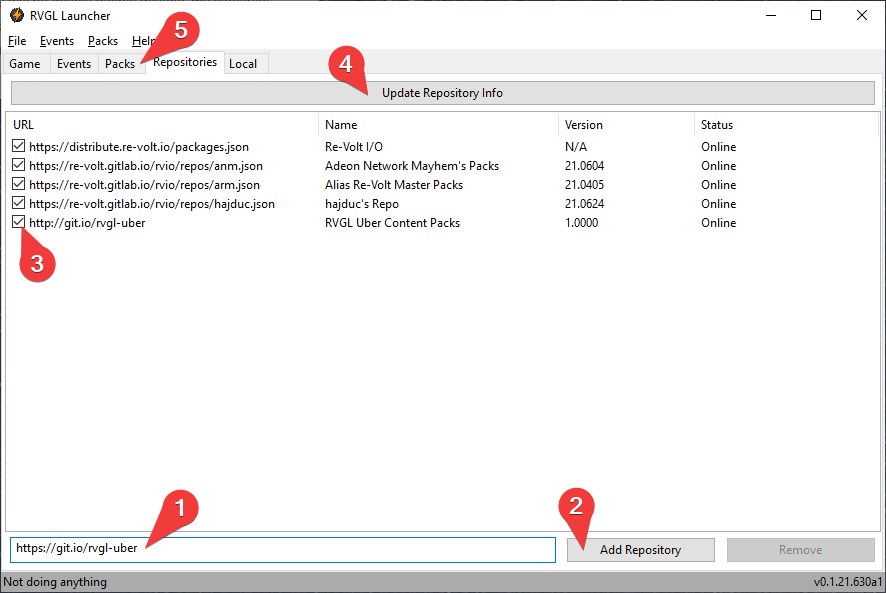Click version 21.0624 cell
Image resolution: width=886 pixels, height=593 pixels.
584,204
